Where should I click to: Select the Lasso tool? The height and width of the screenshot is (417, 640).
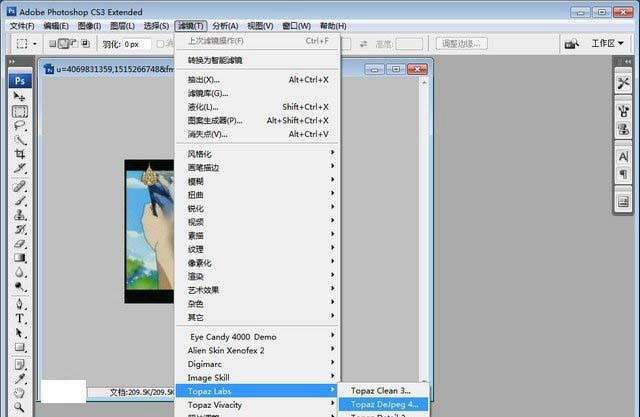click(x=19, y=126)
